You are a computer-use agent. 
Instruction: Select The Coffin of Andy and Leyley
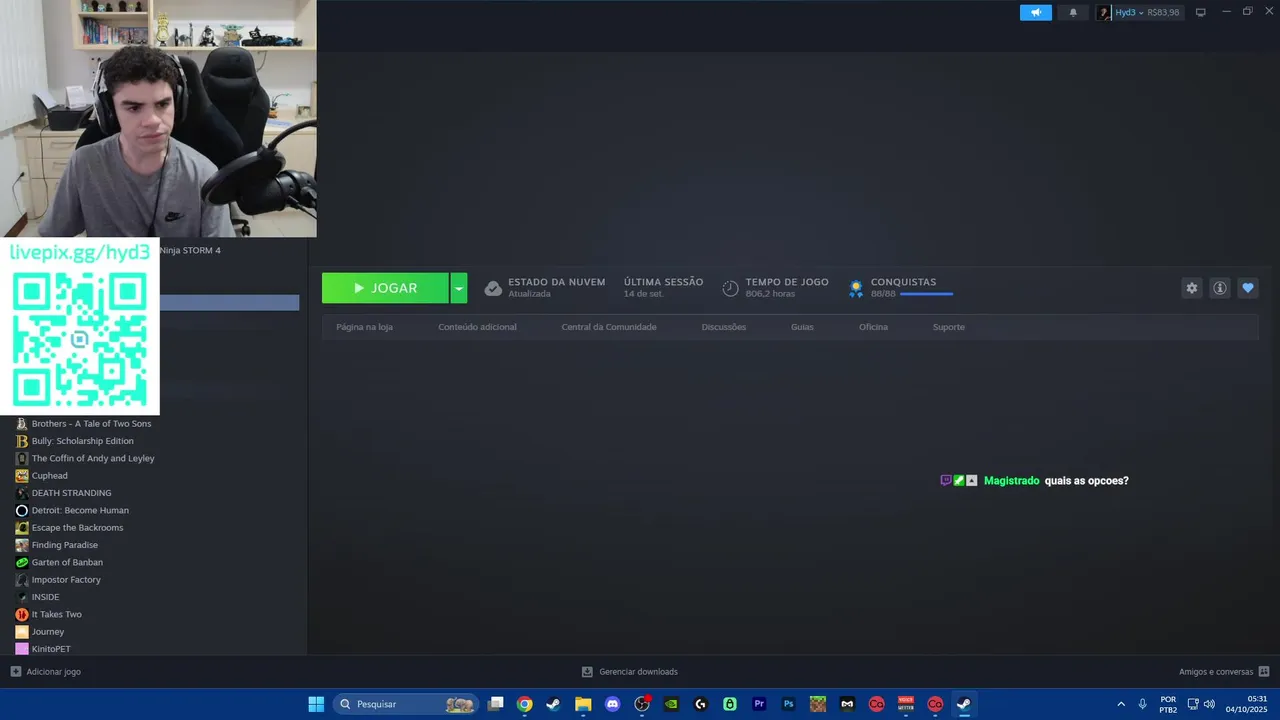tap(93, 458)
